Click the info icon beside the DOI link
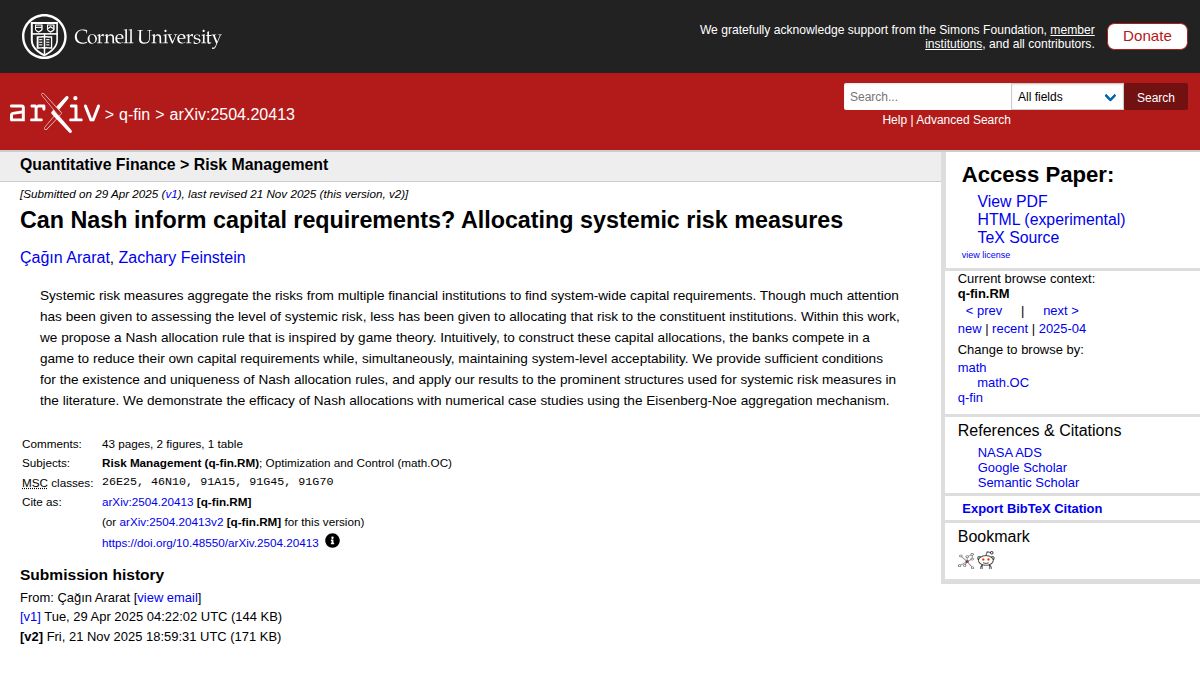1200x675 pixels. click(333, 541)
